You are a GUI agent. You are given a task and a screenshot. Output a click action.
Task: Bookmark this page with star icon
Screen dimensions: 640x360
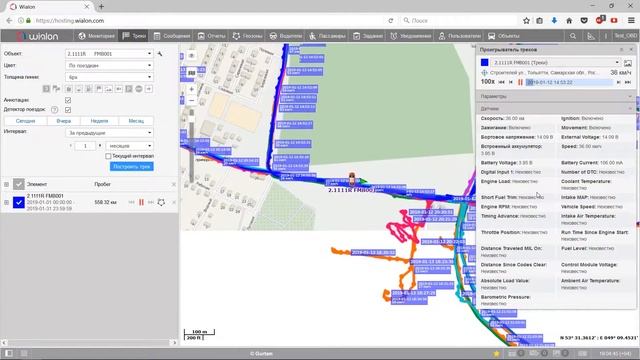(x=526, y=20)
